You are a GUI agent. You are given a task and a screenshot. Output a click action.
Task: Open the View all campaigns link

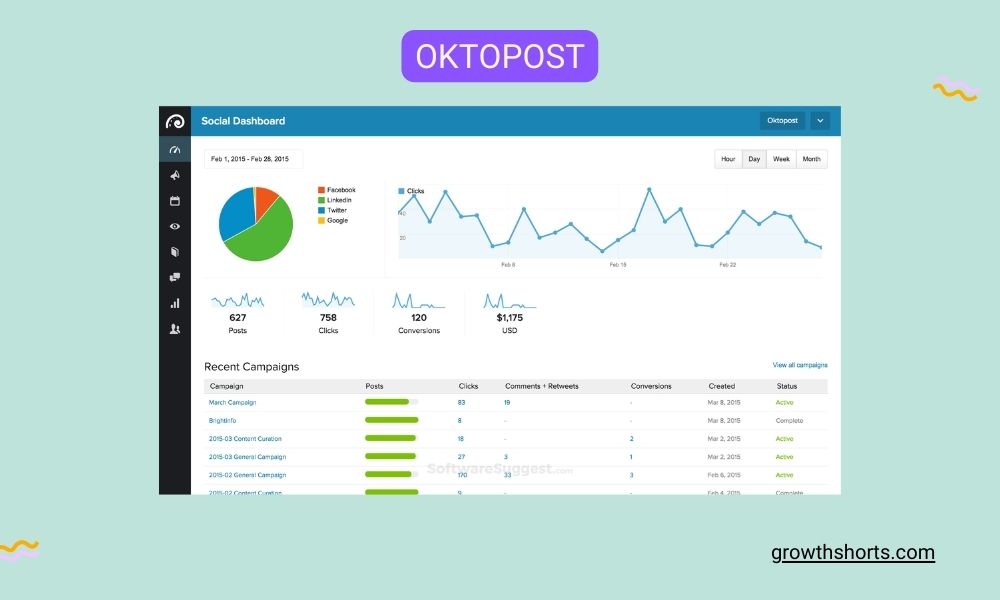[801, 365]
